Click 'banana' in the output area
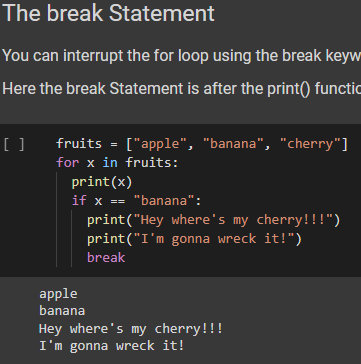This screenshot has width=361, height=364. [x=62, y=311]
